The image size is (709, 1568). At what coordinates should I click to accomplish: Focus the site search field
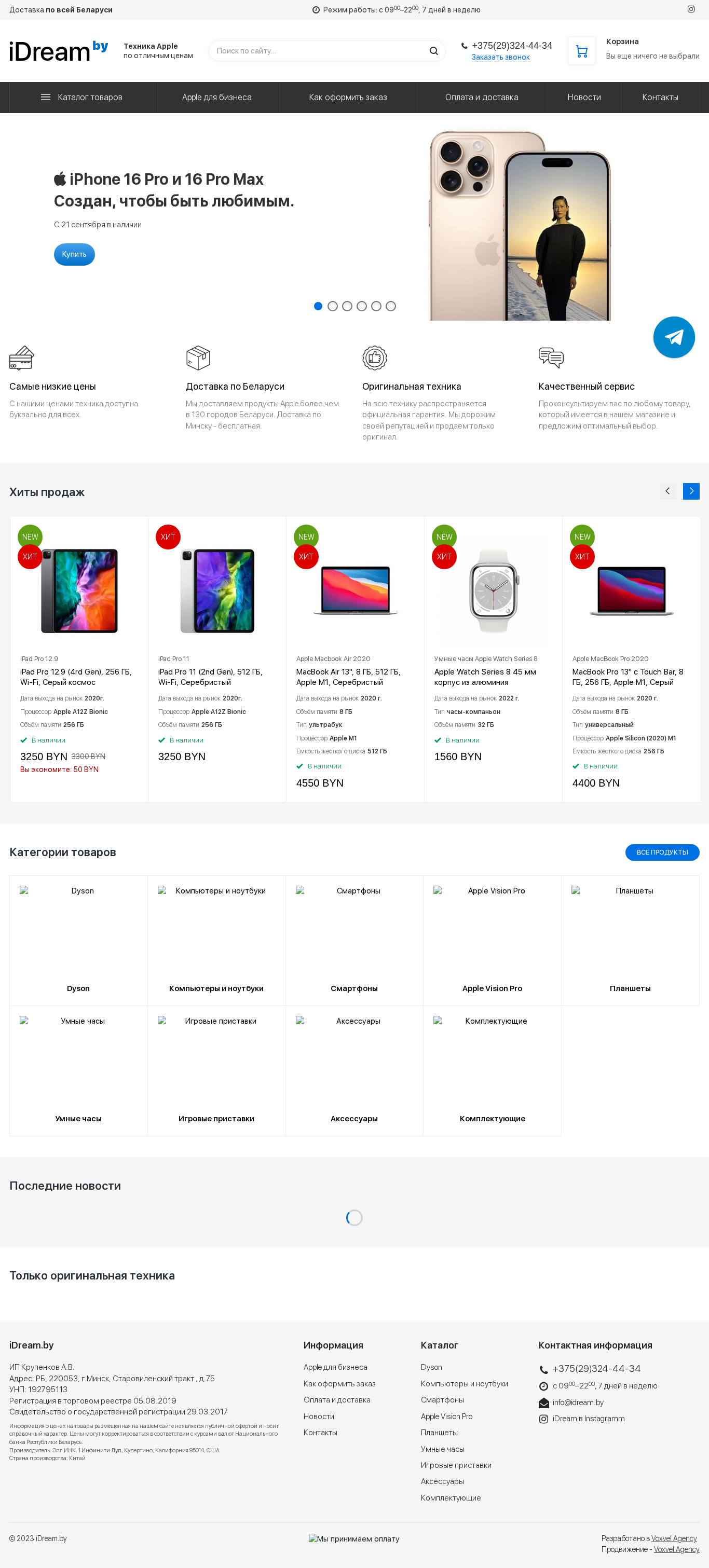(x=320, y=51)
